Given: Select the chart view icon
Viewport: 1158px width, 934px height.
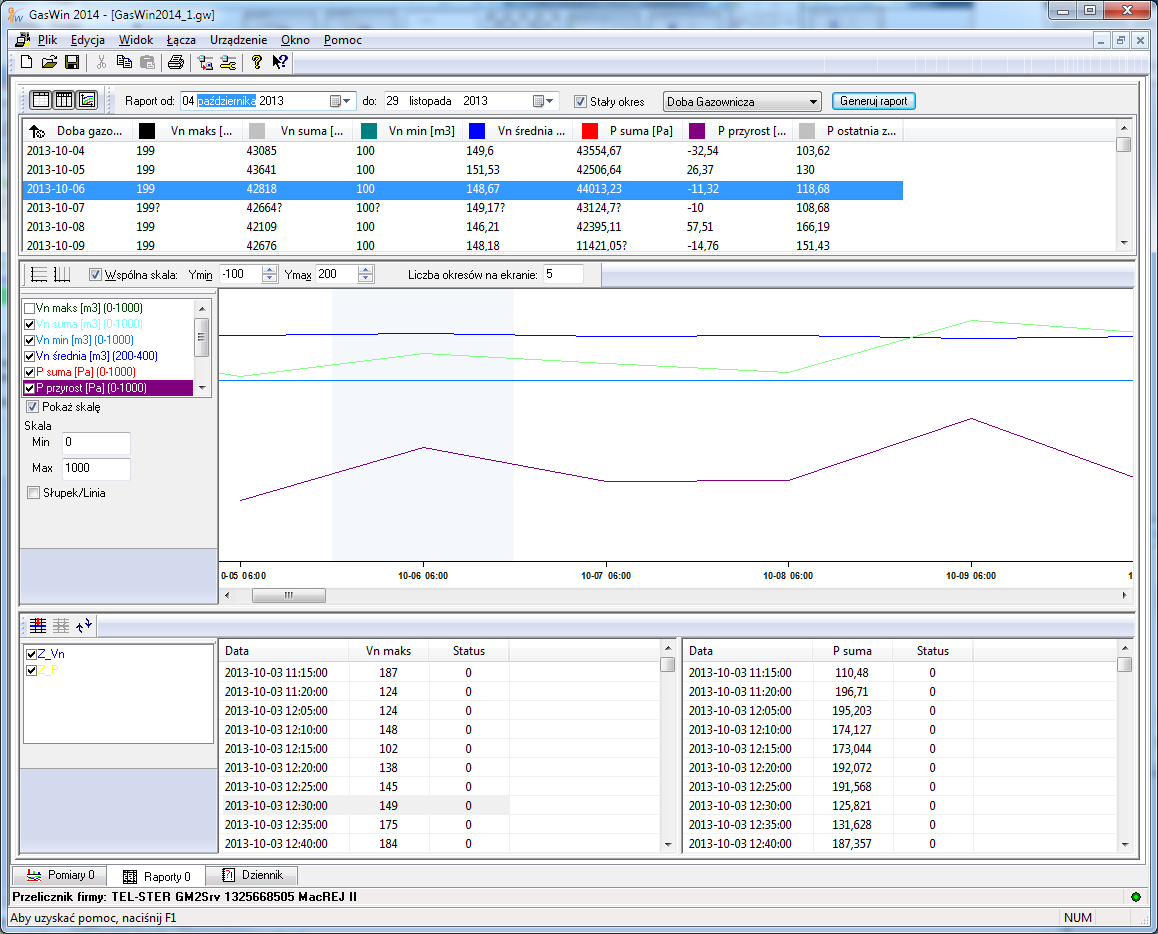Looking at the screenshot, I should coord(87,100).
